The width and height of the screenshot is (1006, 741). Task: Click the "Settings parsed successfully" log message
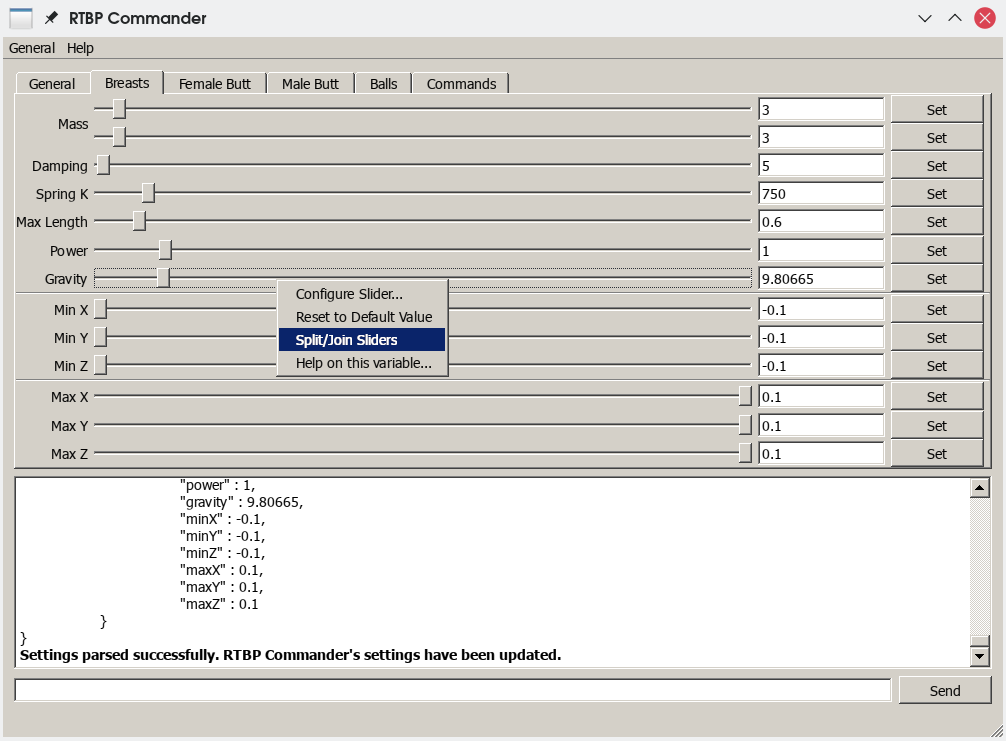point(291,655)
